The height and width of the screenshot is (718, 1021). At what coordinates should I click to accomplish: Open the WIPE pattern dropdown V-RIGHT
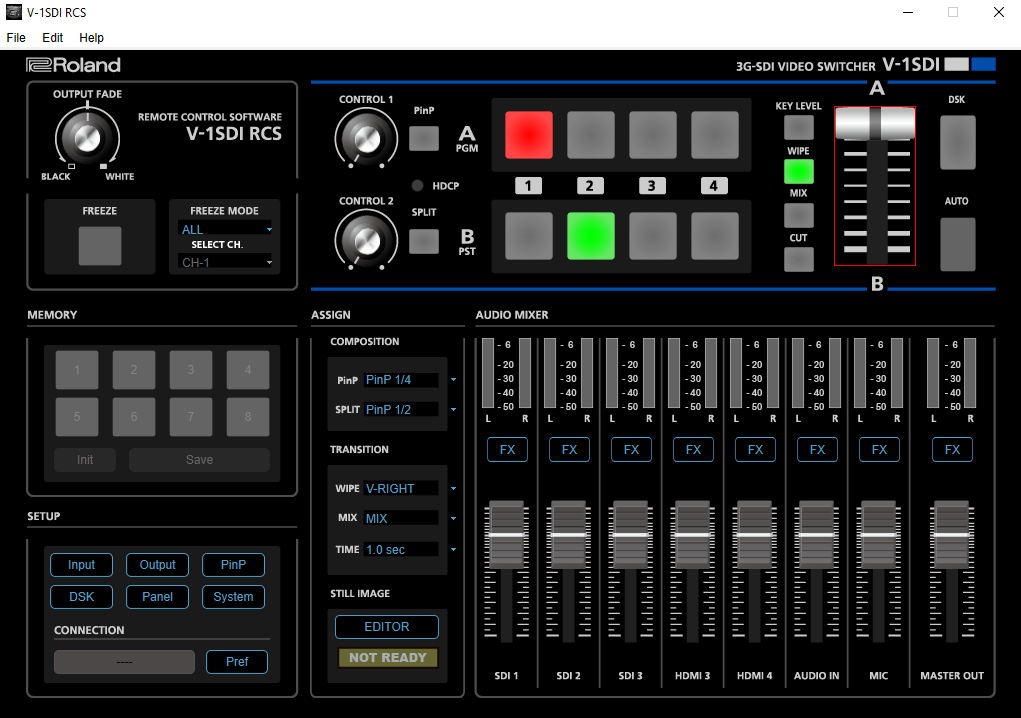(x=410, y=488)
